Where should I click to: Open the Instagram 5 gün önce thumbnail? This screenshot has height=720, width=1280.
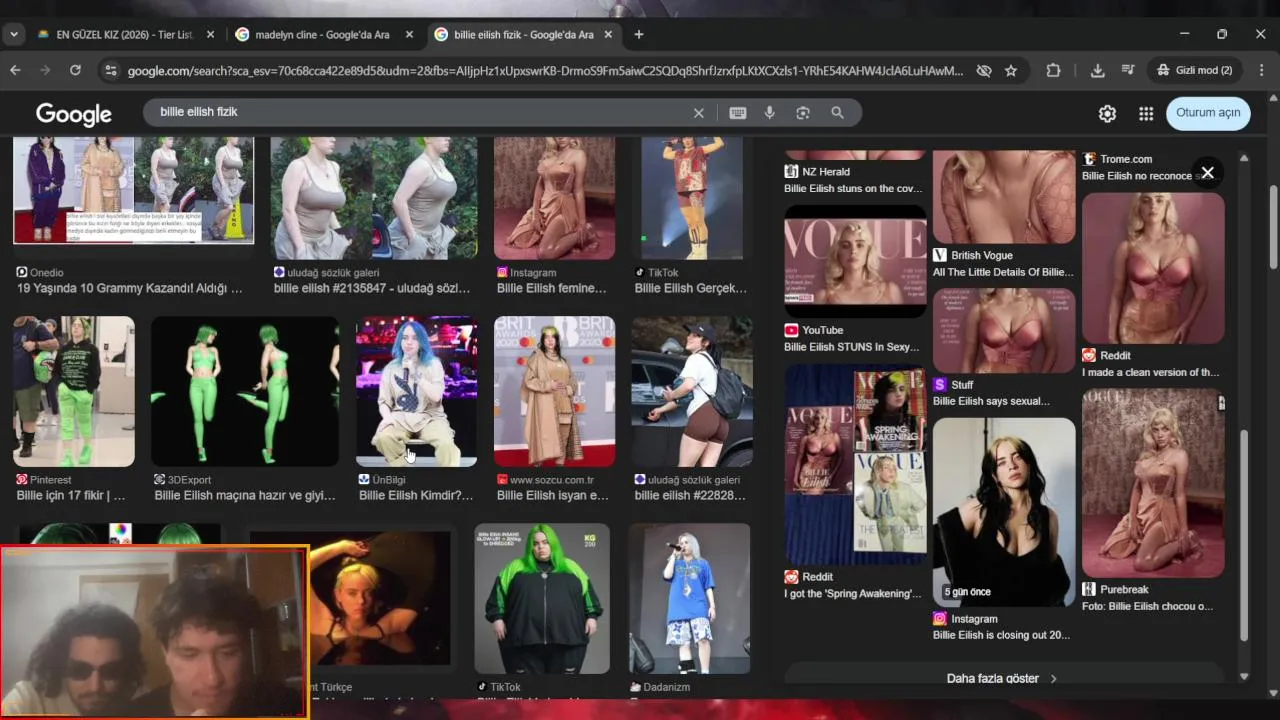(1004, 512)
